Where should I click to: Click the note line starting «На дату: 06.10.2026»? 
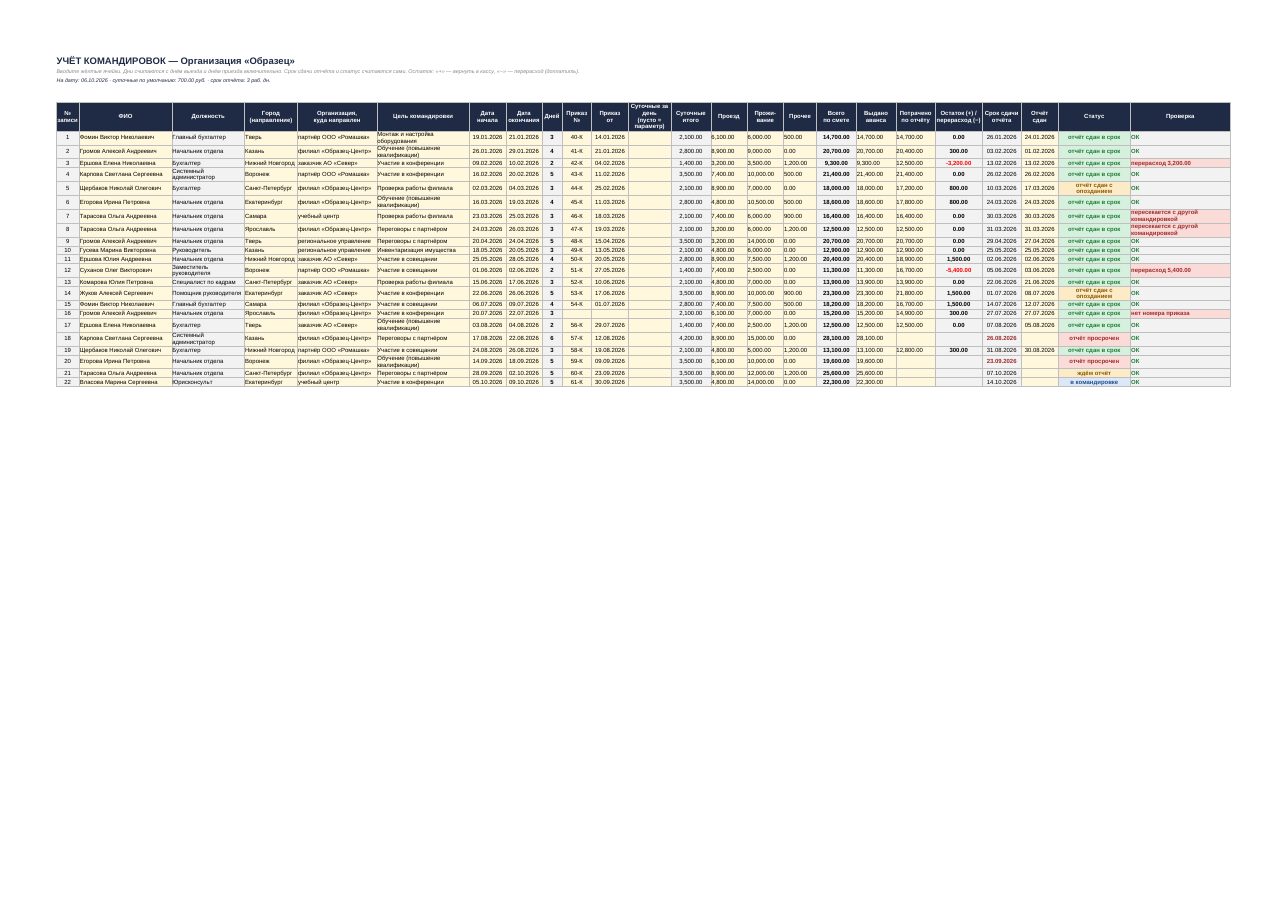(x=163, y=80)
